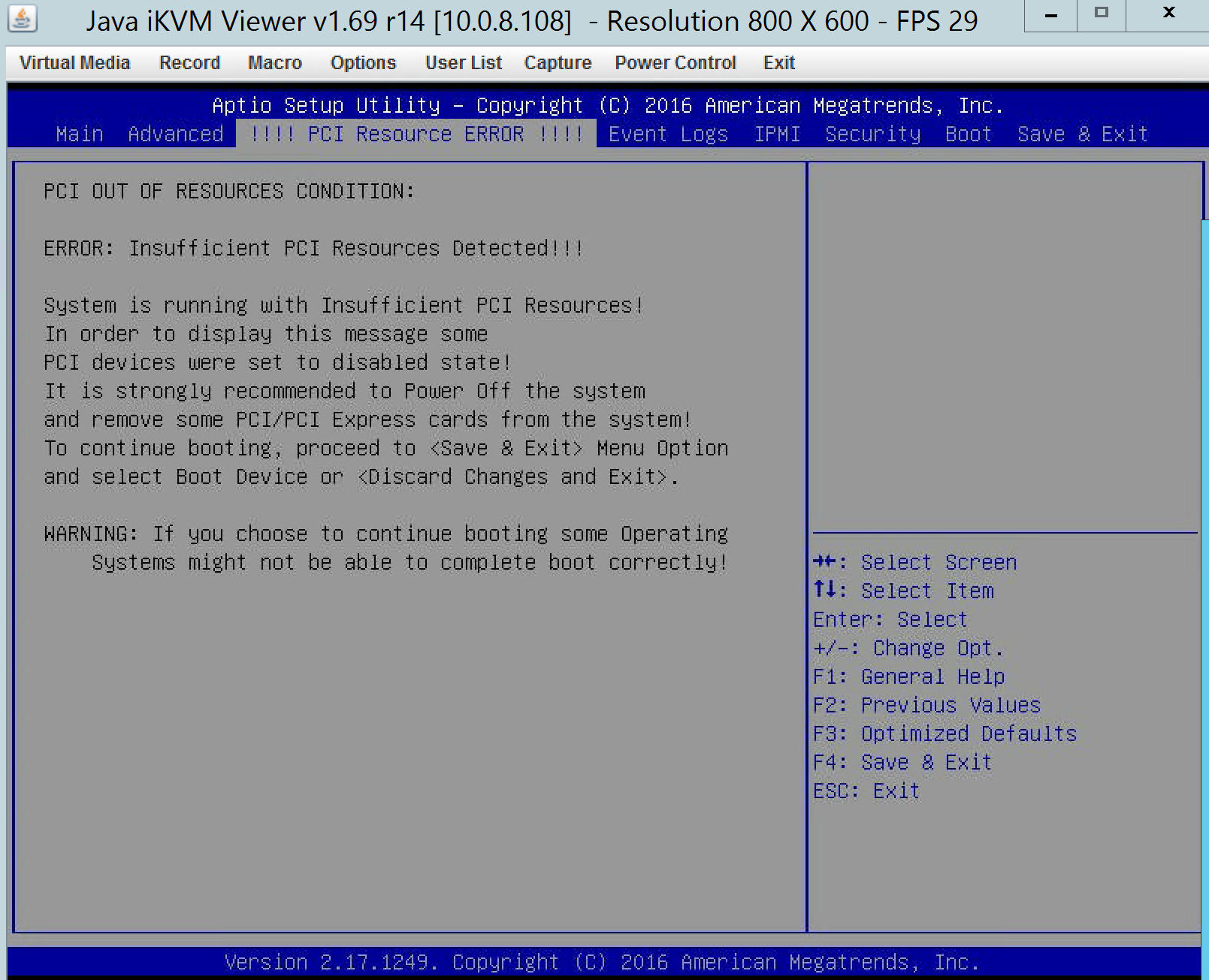Screen dimensions: 1209x980
Task: Switch to the Boot tab
Action: pos(969,134)
